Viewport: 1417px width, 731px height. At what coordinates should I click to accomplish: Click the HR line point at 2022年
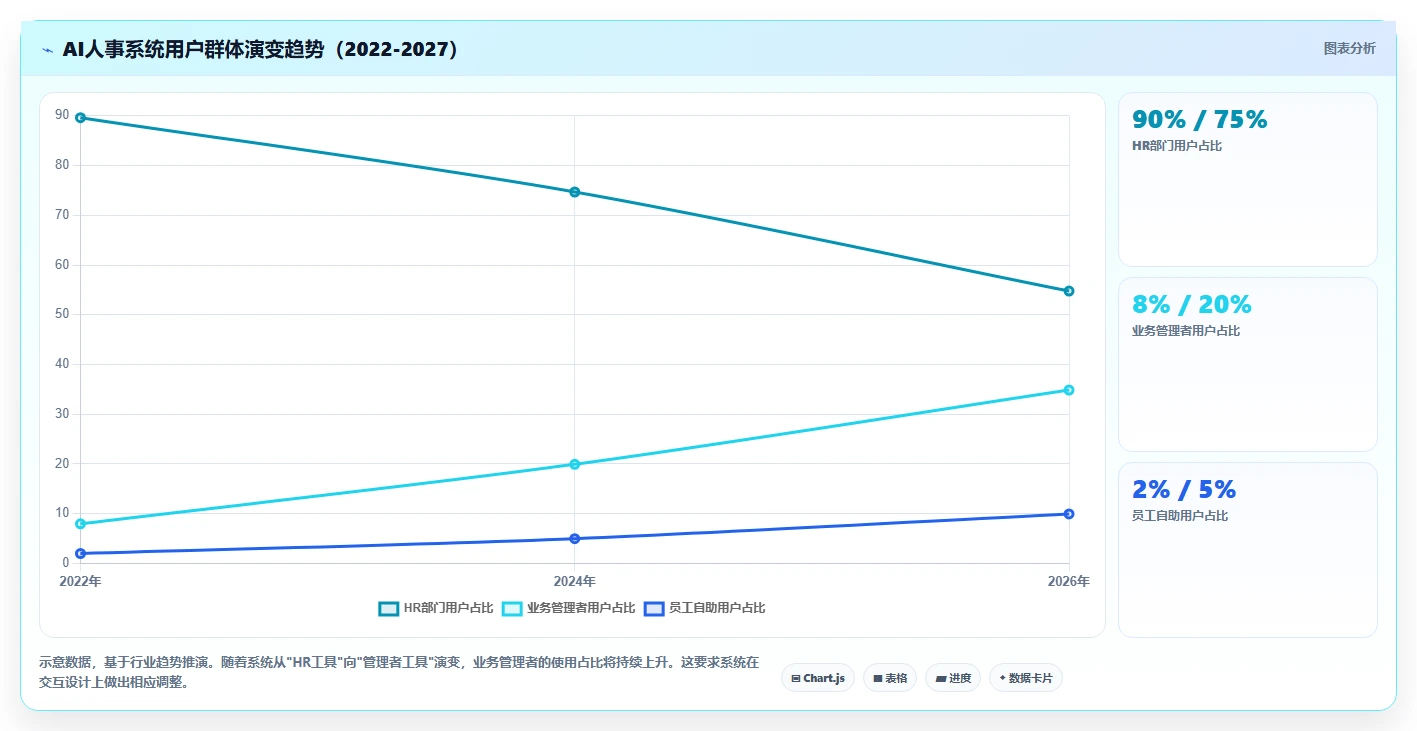point(80,118)
